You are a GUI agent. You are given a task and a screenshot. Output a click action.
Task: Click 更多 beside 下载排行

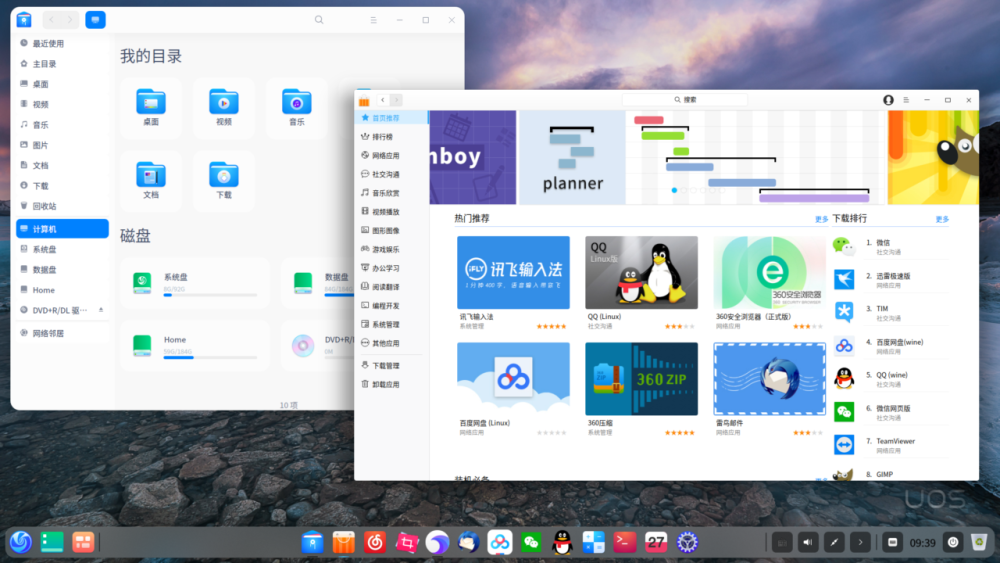(942, 219)
